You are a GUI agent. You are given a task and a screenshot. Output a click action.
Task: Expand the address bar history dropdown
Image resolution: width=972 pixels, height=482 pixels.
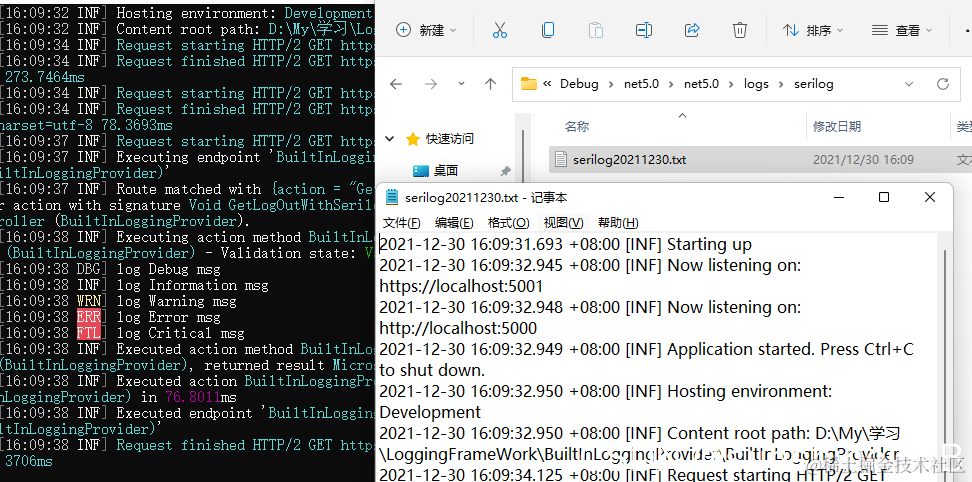[x=909, y=84]
